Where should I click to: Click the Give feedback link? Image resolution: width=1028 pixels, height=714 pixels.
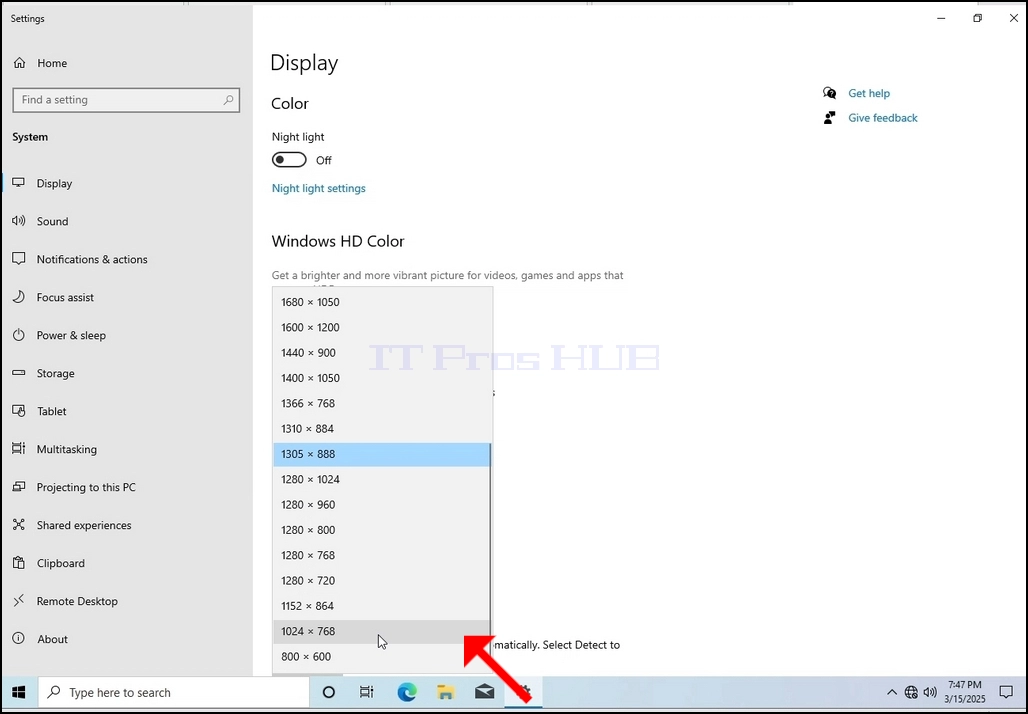pyautogui.click(x=882, y=118)
